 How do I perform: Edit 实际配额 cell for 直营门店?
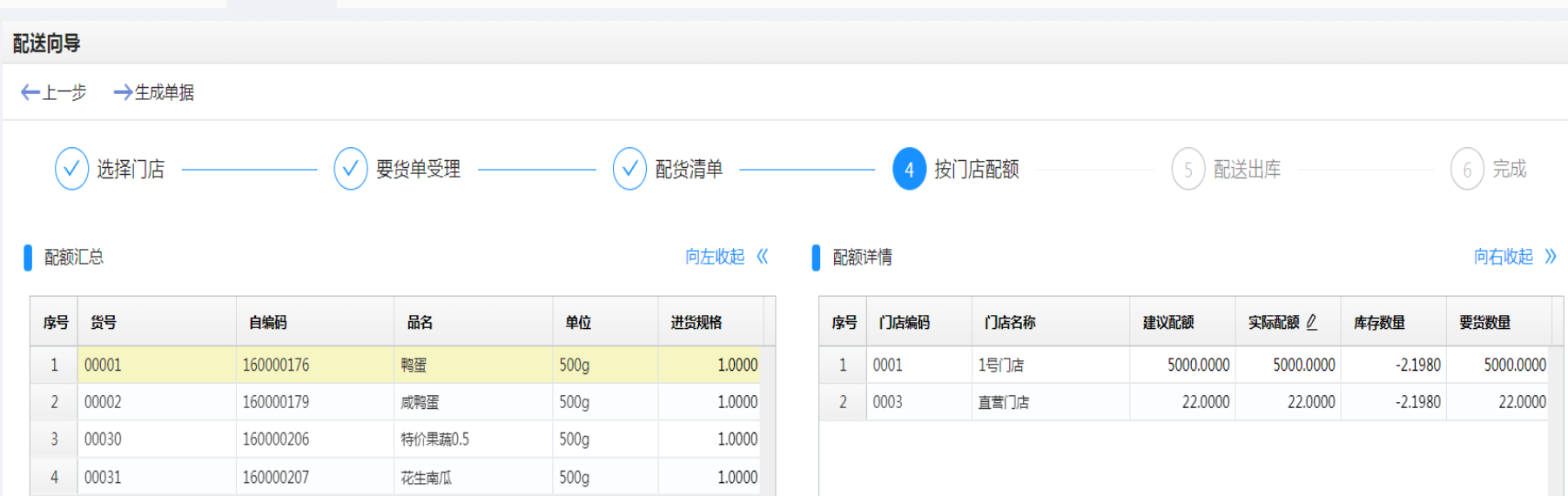click(x=1288, y=402)
